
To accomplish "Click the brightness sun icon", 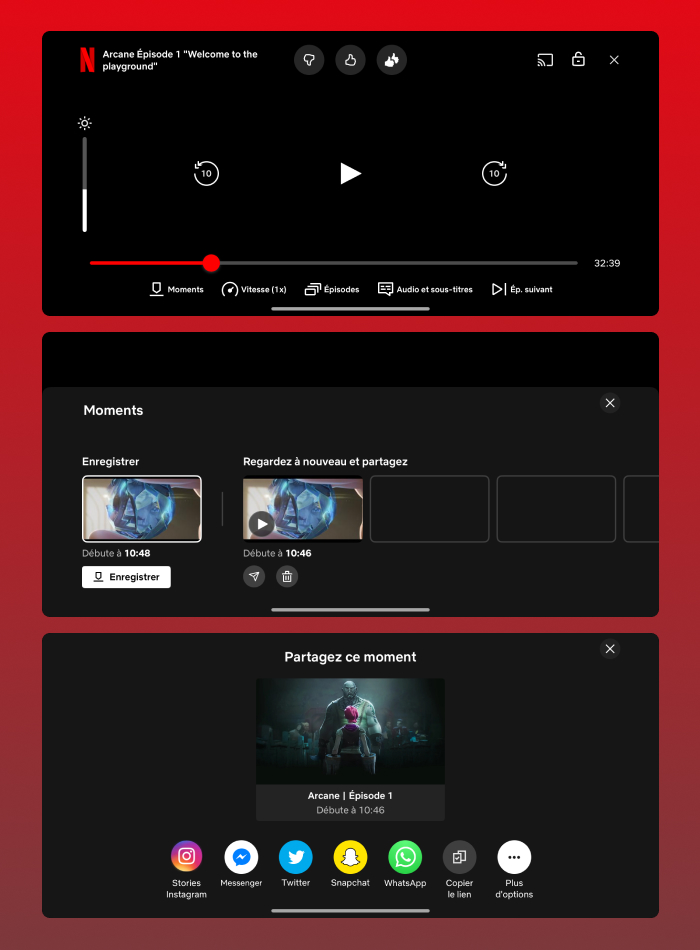I will [x=85, y=124].
